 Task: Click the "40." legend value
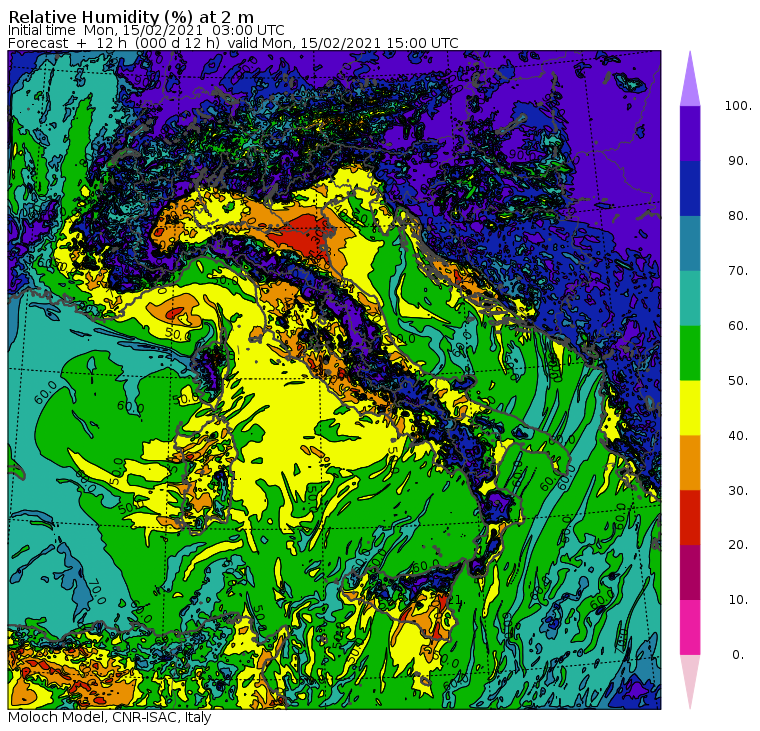point(738,435)
